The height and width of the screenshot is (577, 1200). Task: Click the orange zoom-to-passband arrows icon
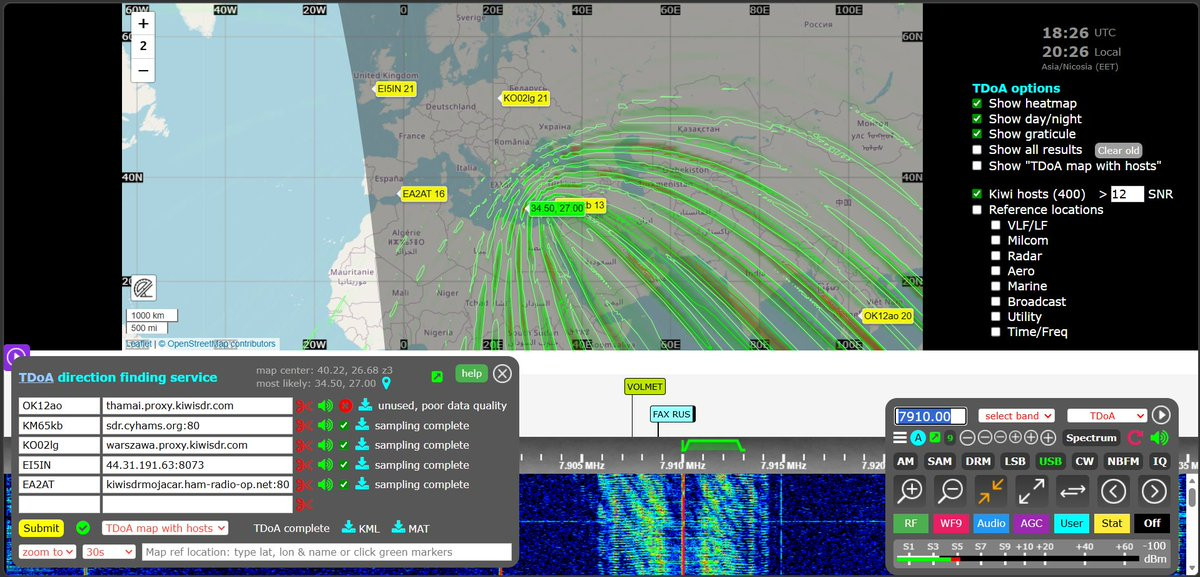(991, 491)
